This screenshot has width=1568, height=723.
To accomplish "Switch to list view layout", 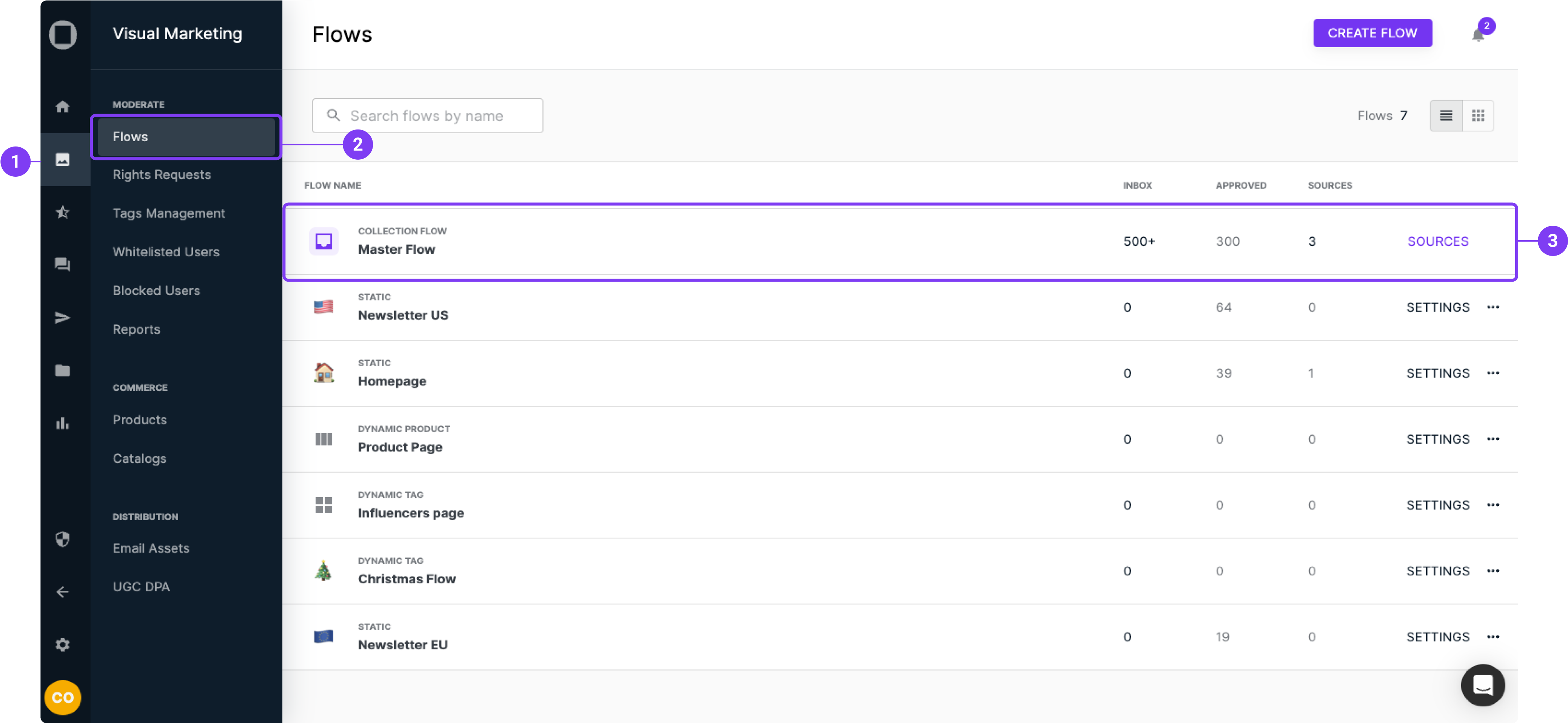I will 1446,116.
